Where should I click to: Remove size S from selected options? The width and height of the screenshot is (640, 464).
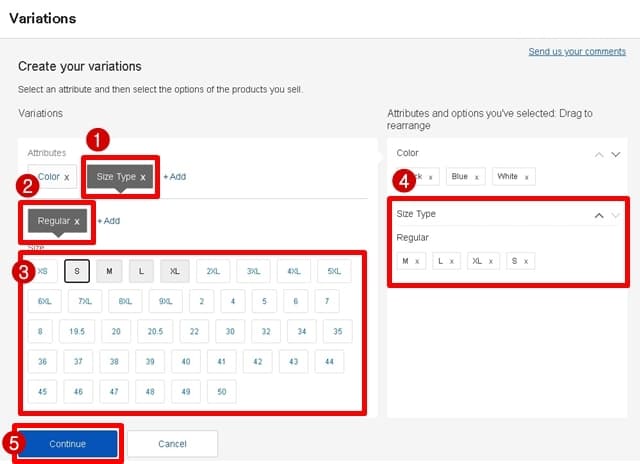(524, 261)
